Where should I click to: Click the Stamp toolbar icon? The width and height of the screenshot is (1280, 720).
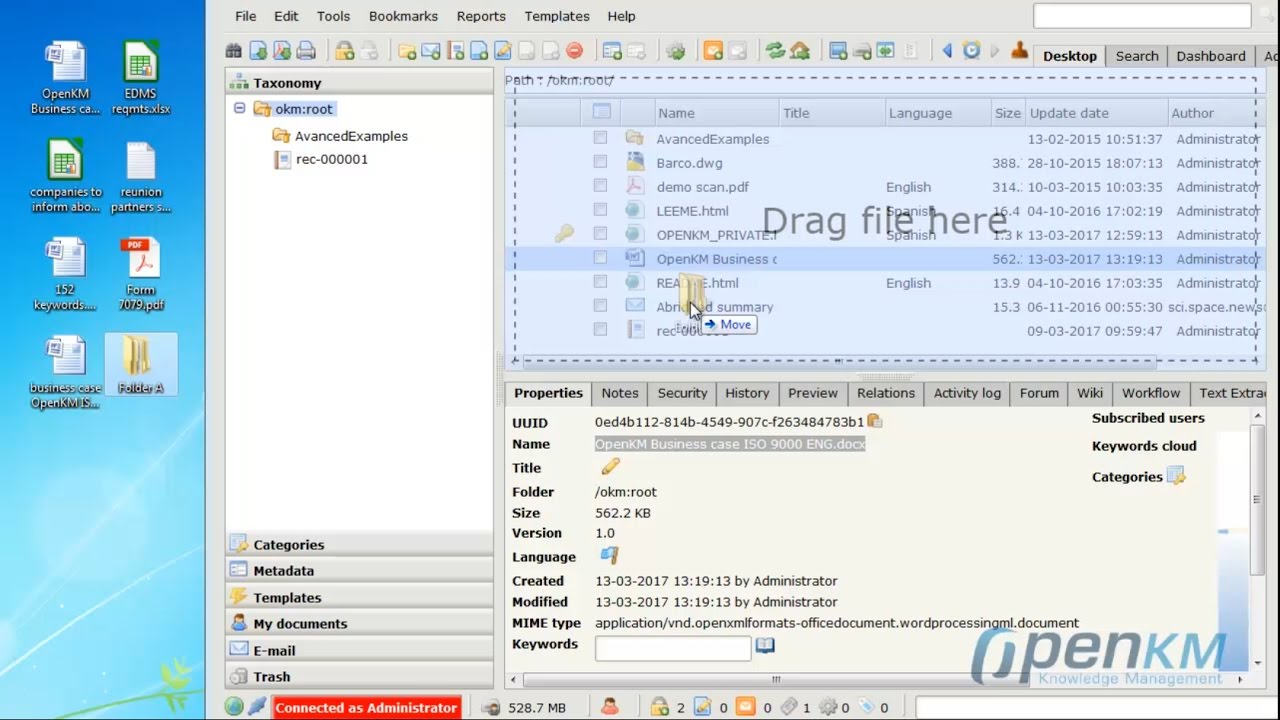(x=1019, y=50)
